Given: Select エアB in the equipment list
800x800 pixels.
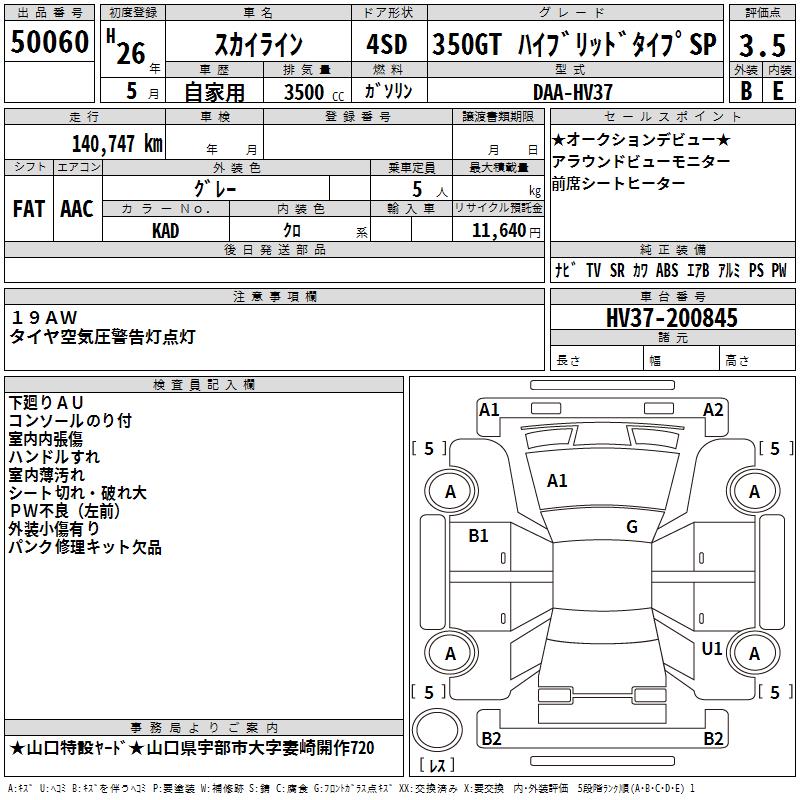Looking at the screenshot, I should coord(698,270).
